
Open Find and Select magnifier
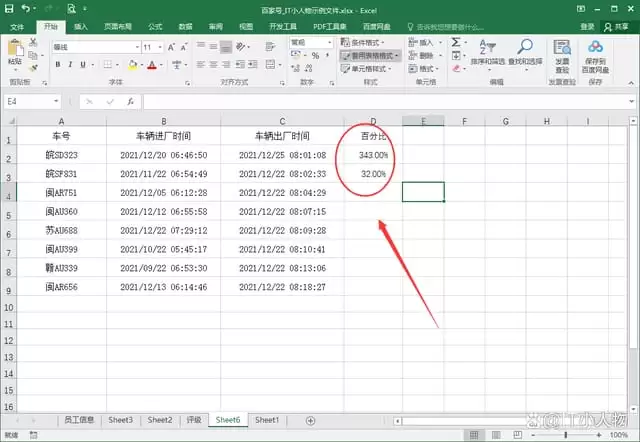pyautogui.click(x=525, y=54)
